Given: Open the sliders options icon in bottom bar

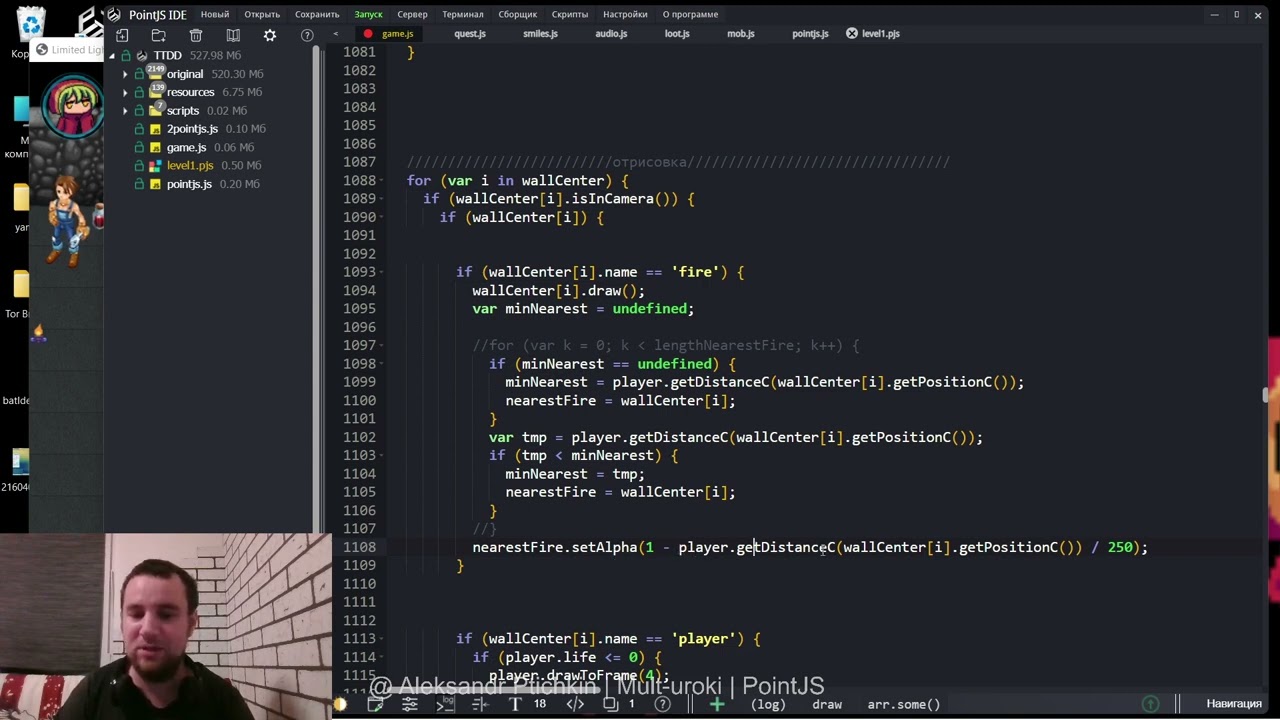Looking at the screenshot, I should [x=410, y=704].
